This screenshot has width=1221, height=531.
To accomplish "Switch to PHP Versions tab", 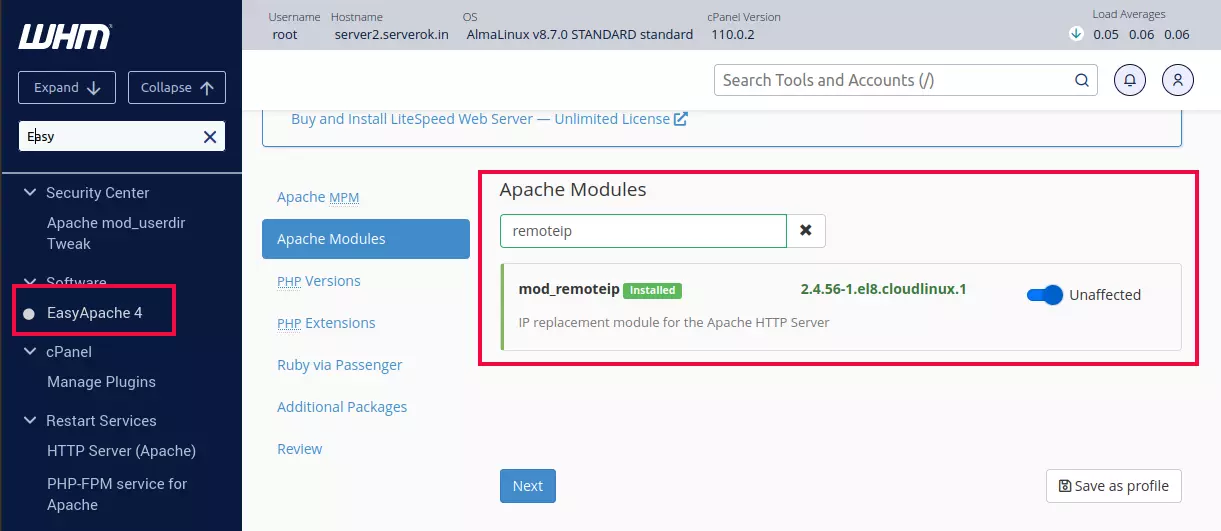I will tap(319, 281).
